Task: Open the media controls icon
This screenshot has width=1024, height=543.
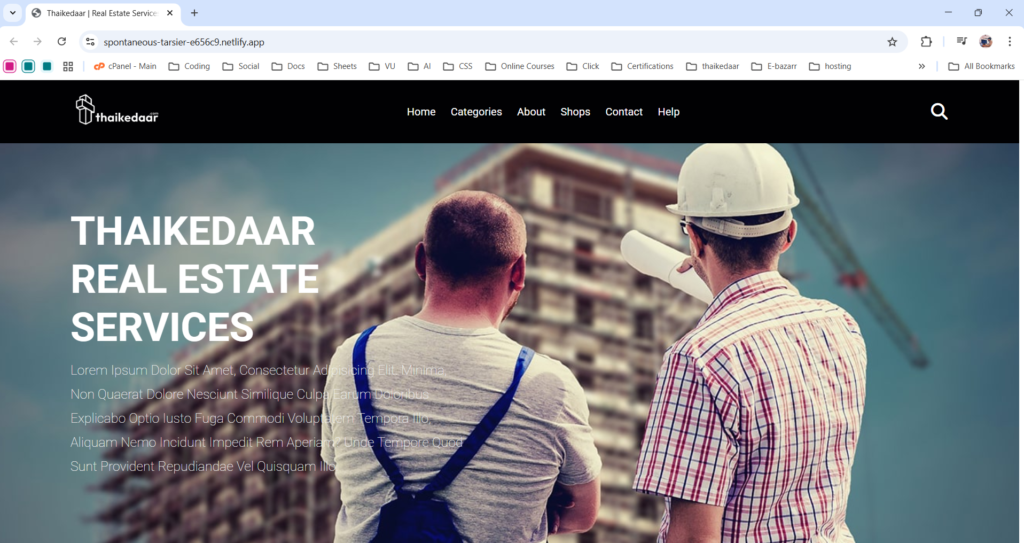Action: click(x=961, y=42)
